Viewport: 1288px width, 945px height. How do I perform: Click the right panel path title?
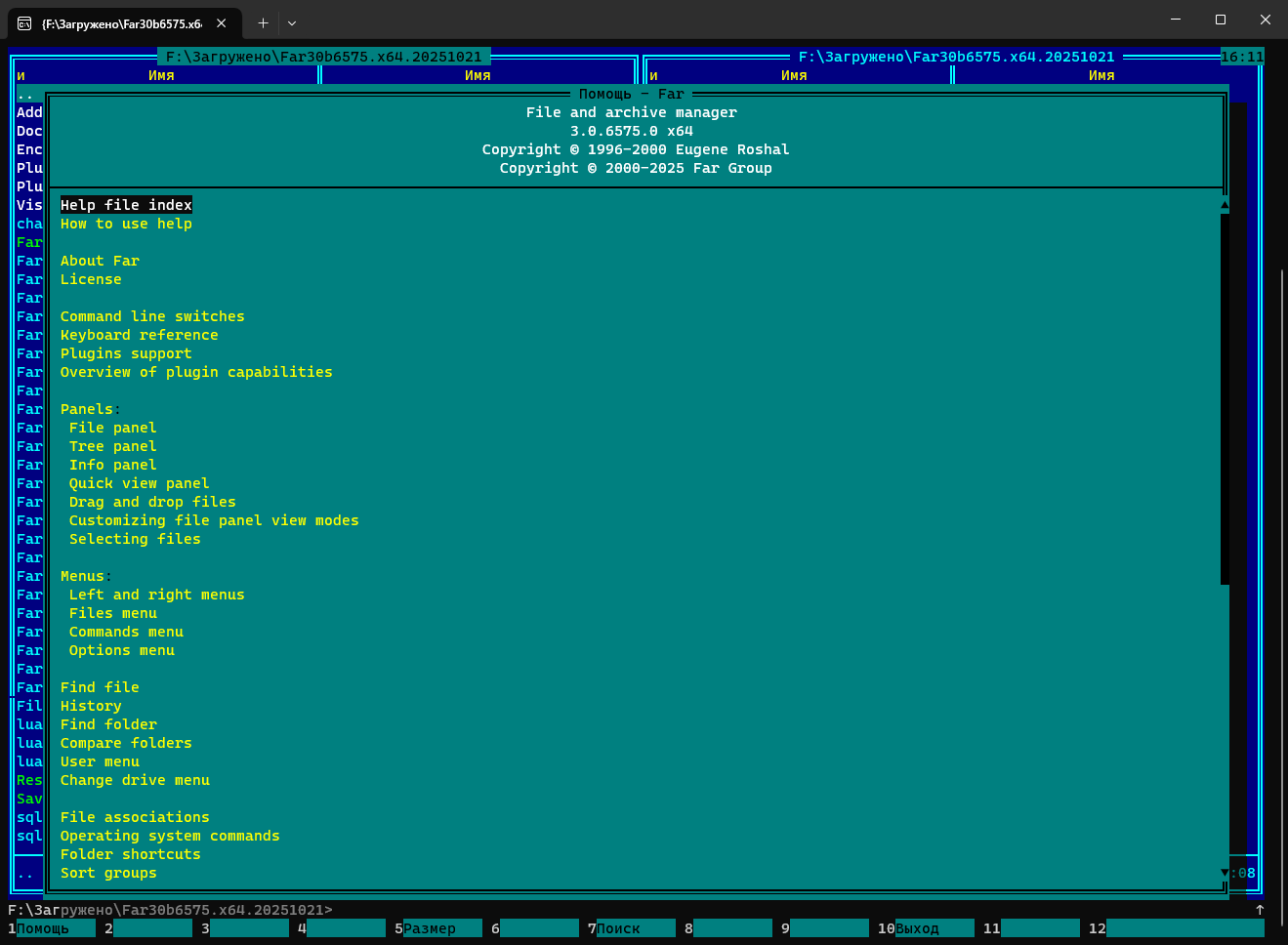click(x=957, y=57)
